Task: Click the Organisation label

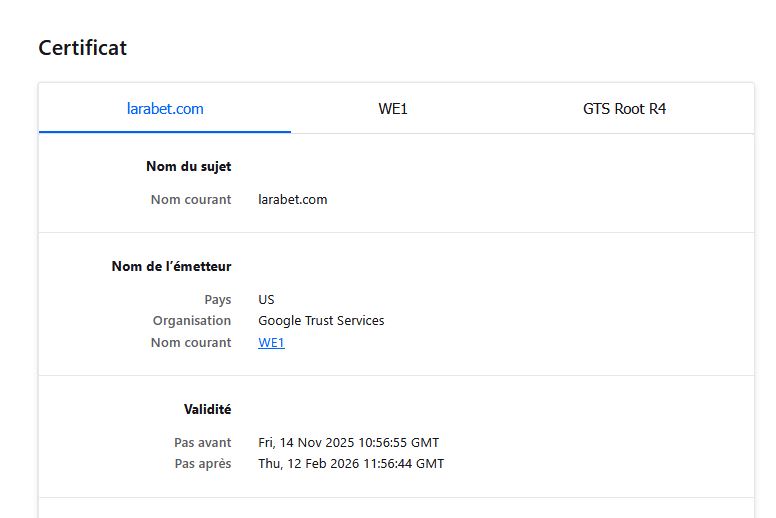Action: tap(192, 321)
